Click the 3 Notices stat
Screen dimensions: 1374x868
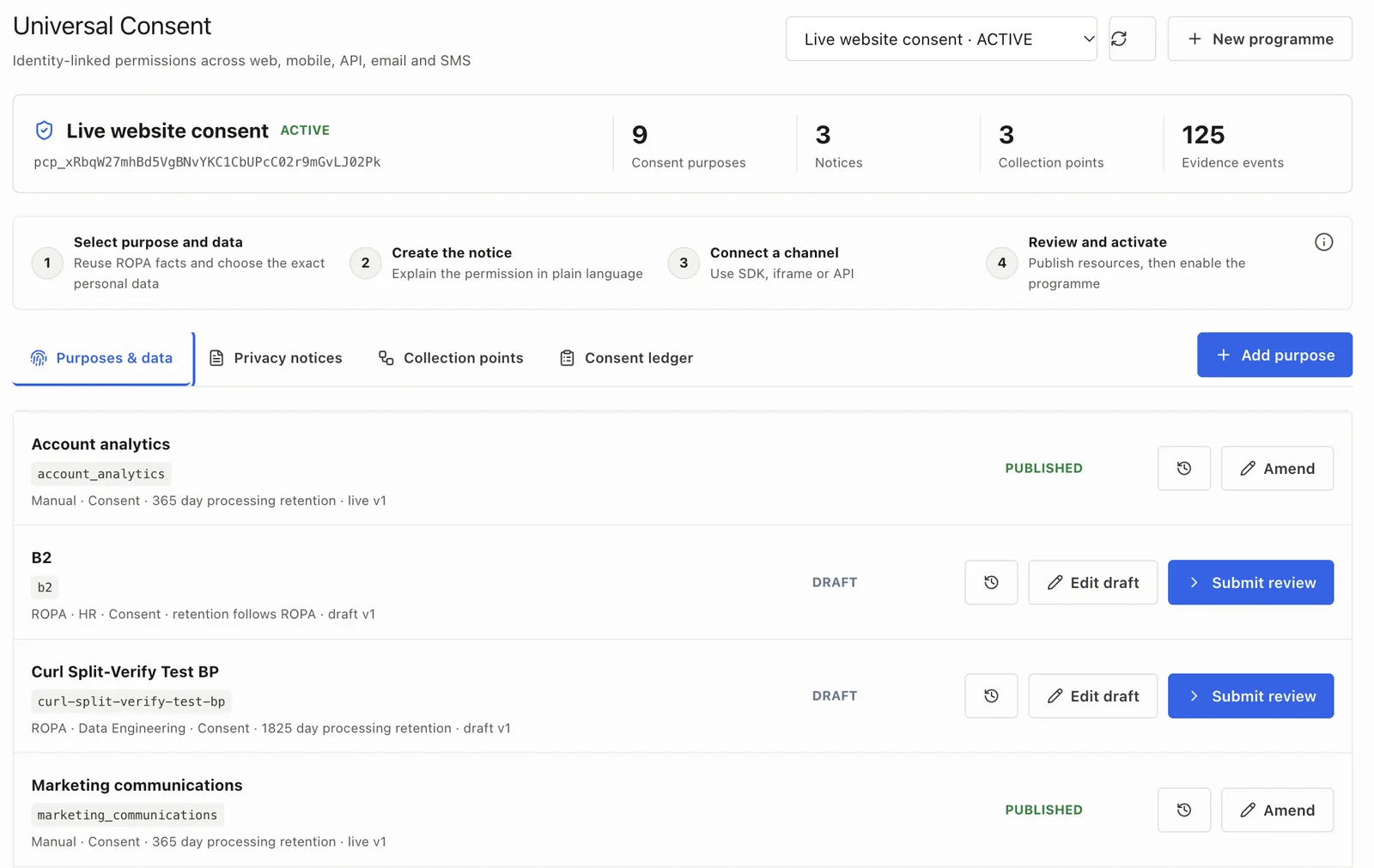click(838, 147)
